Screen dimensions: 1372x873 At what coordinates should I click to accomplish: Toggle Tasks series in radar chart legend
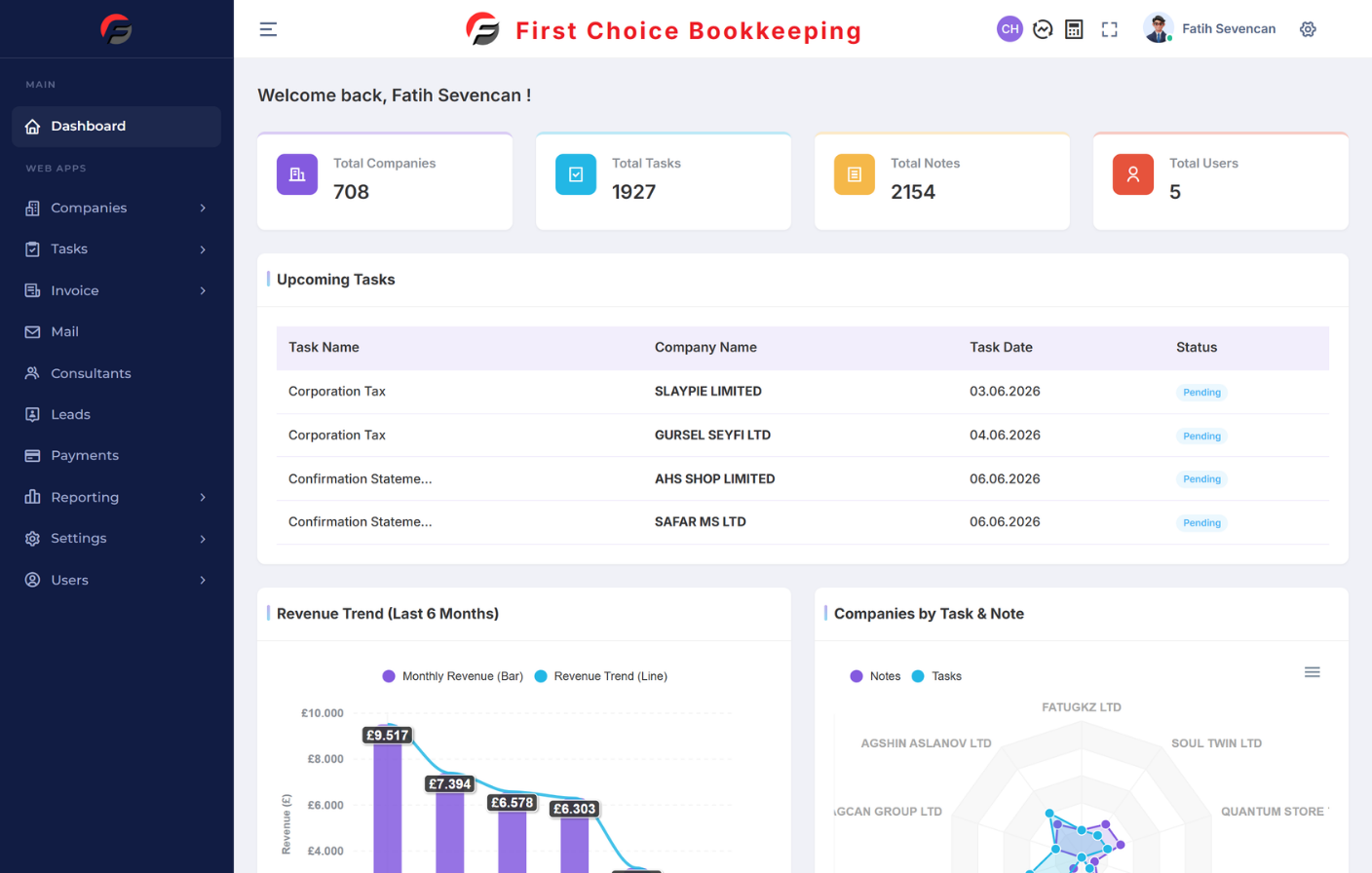(x=936, y=676)
